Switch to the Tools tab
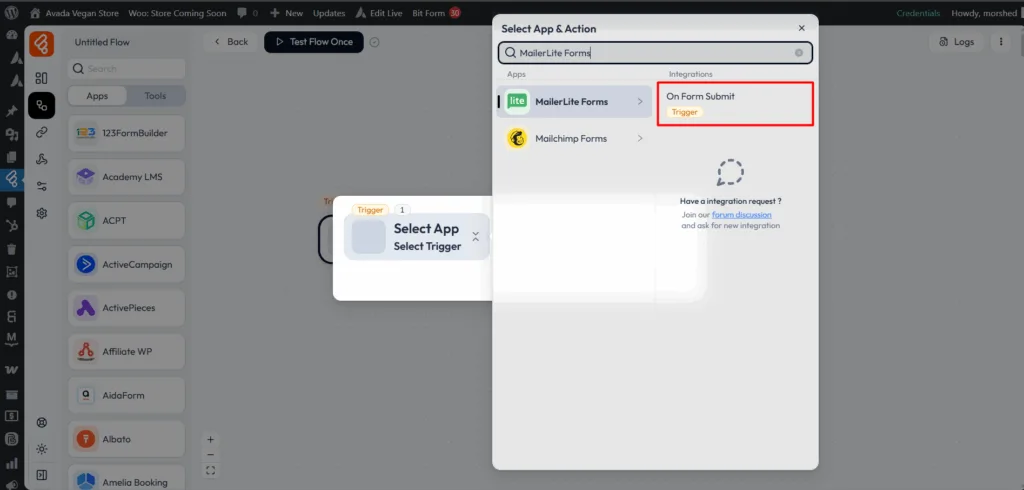 coord(155,95)
